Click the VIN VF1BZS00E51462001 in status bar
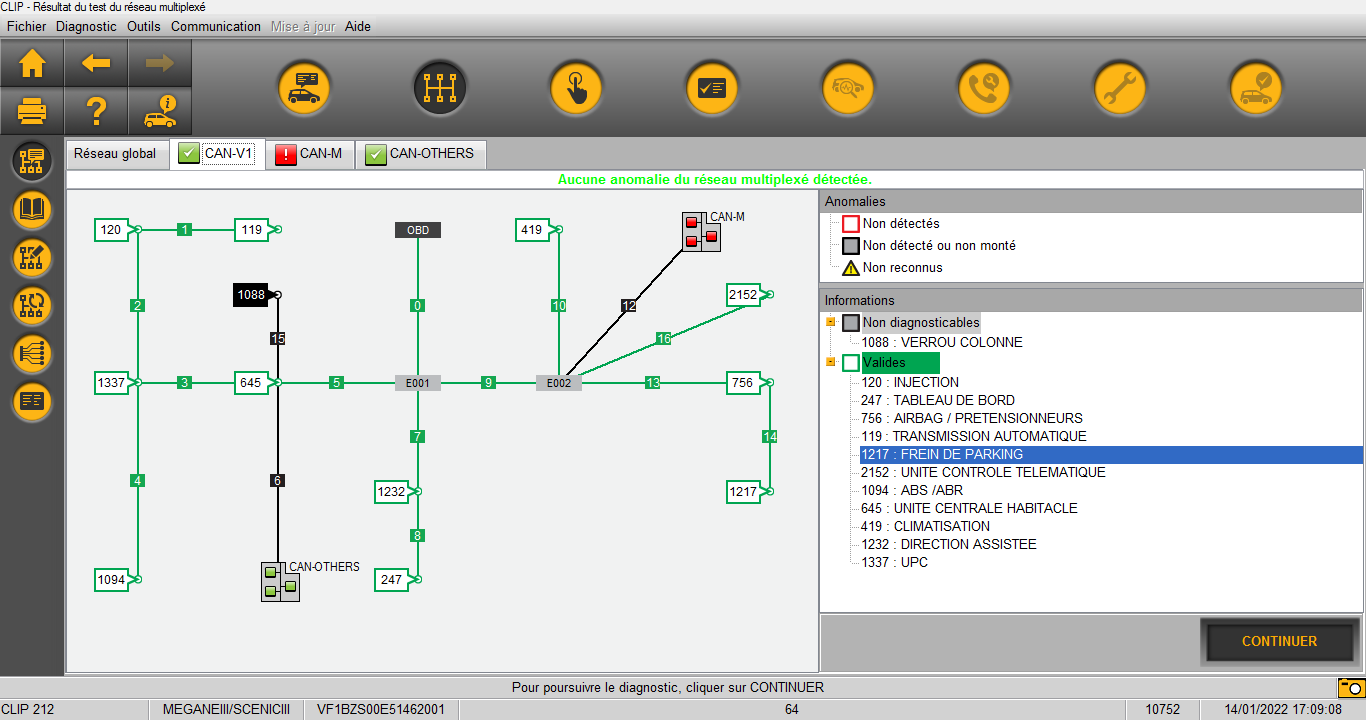This screenshot has height=720, width=1366. pyautogui.click(x=381, y=710)
